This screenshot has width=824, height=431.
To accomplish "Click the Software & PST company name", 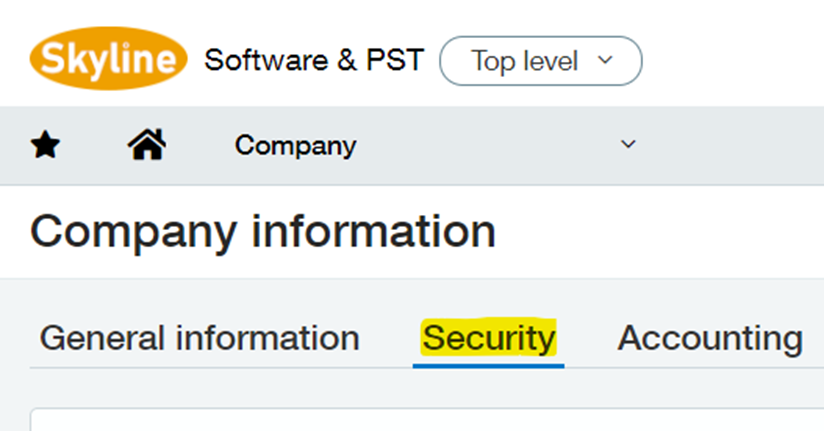I will point(315,61).
